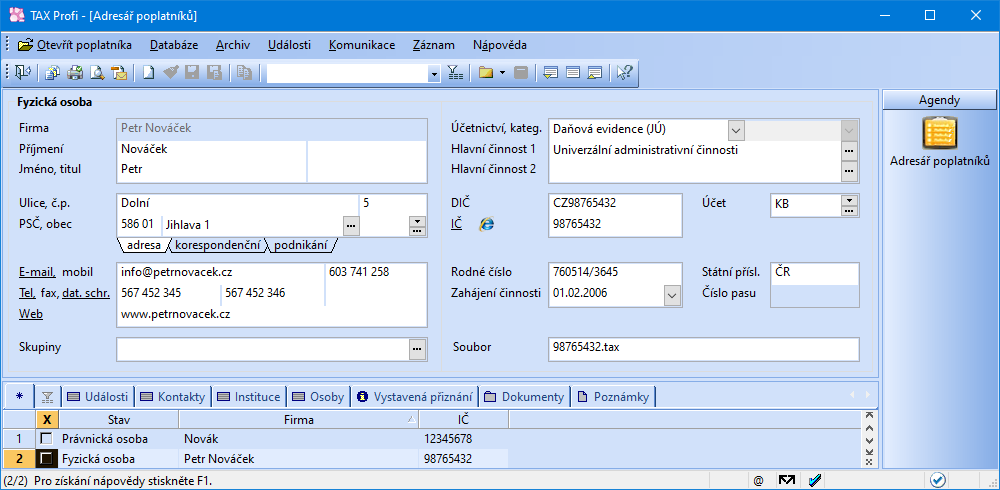Click the Rodné číslo field 760514/3645
The width and height of the screenshot is (1000, 490).
(x=615, y=272)
